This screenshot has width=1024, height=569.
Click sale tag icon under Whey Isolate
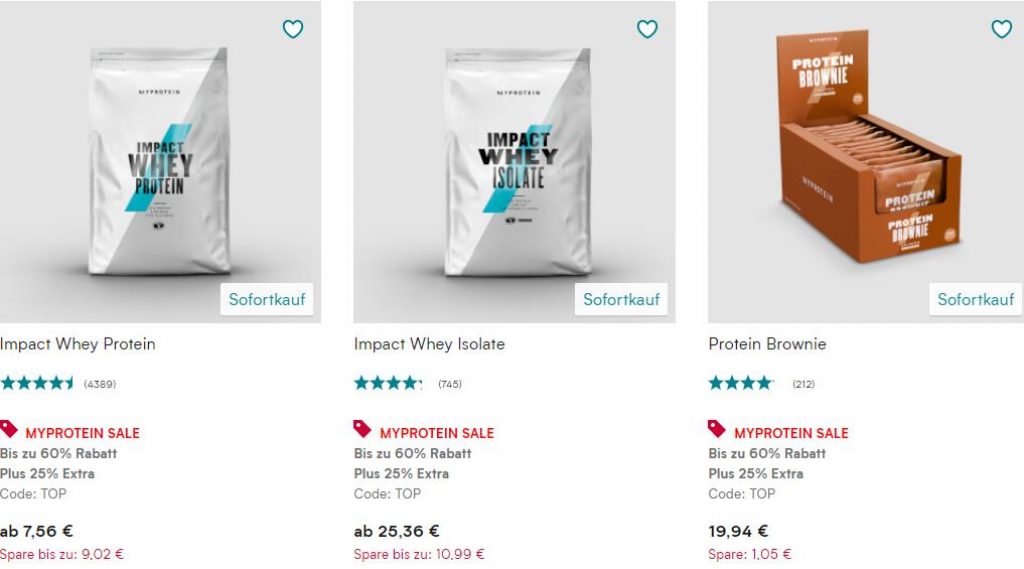(x=362, y=429)
